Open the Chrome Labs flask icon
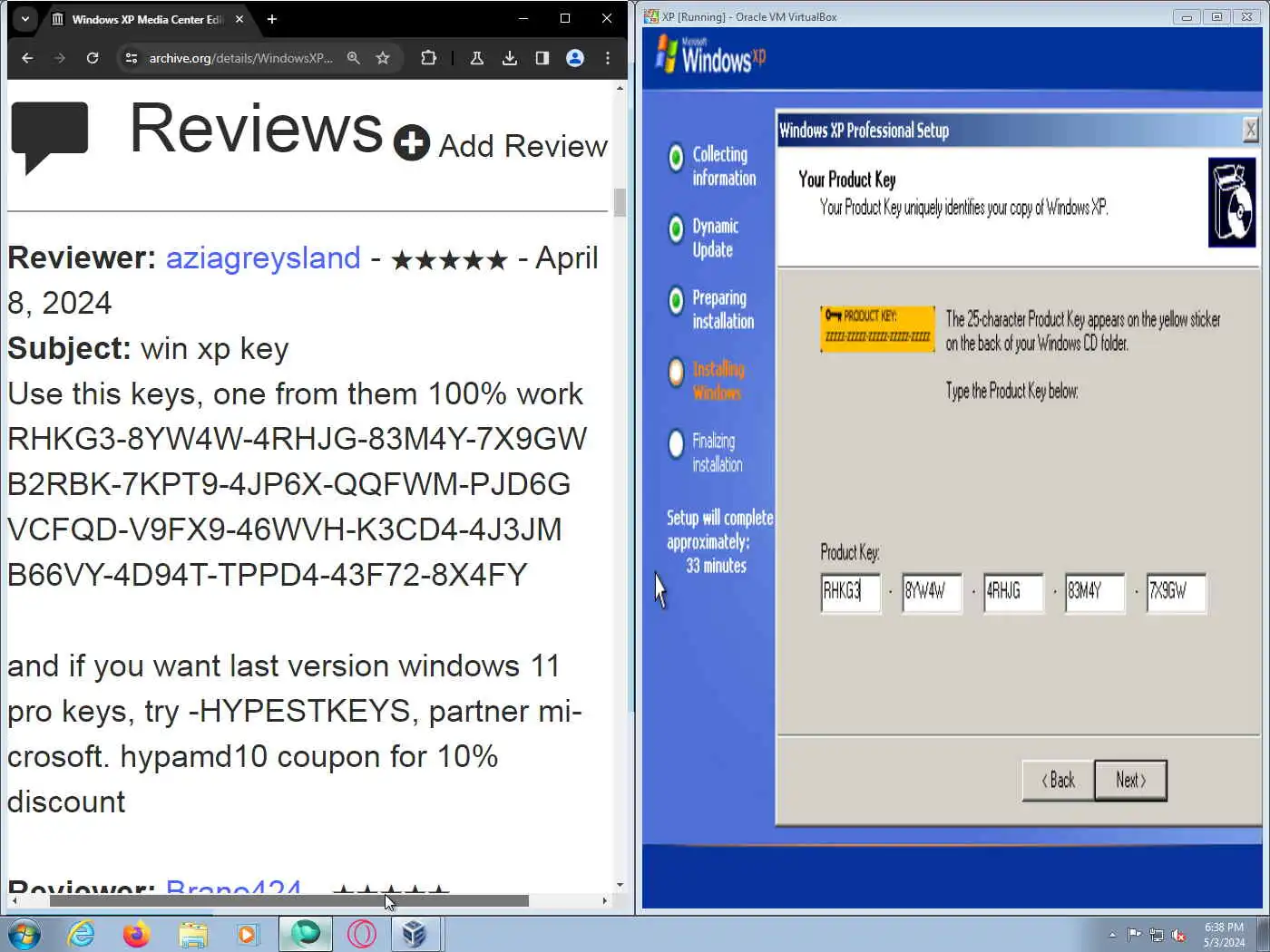This screenshot has height=952, width=1270. click(x=476, y=58)
